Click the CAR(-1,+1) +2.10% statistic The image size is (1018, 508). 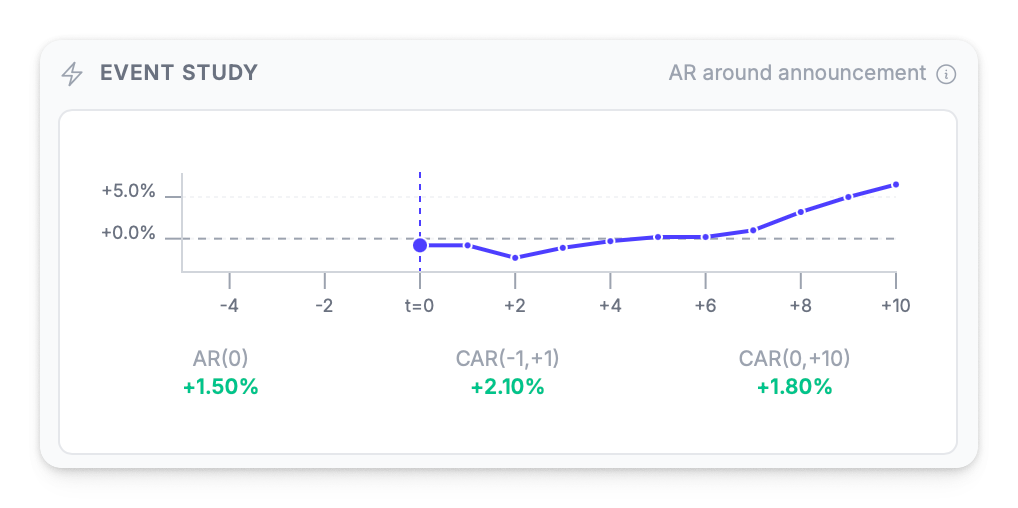[507, 373]
